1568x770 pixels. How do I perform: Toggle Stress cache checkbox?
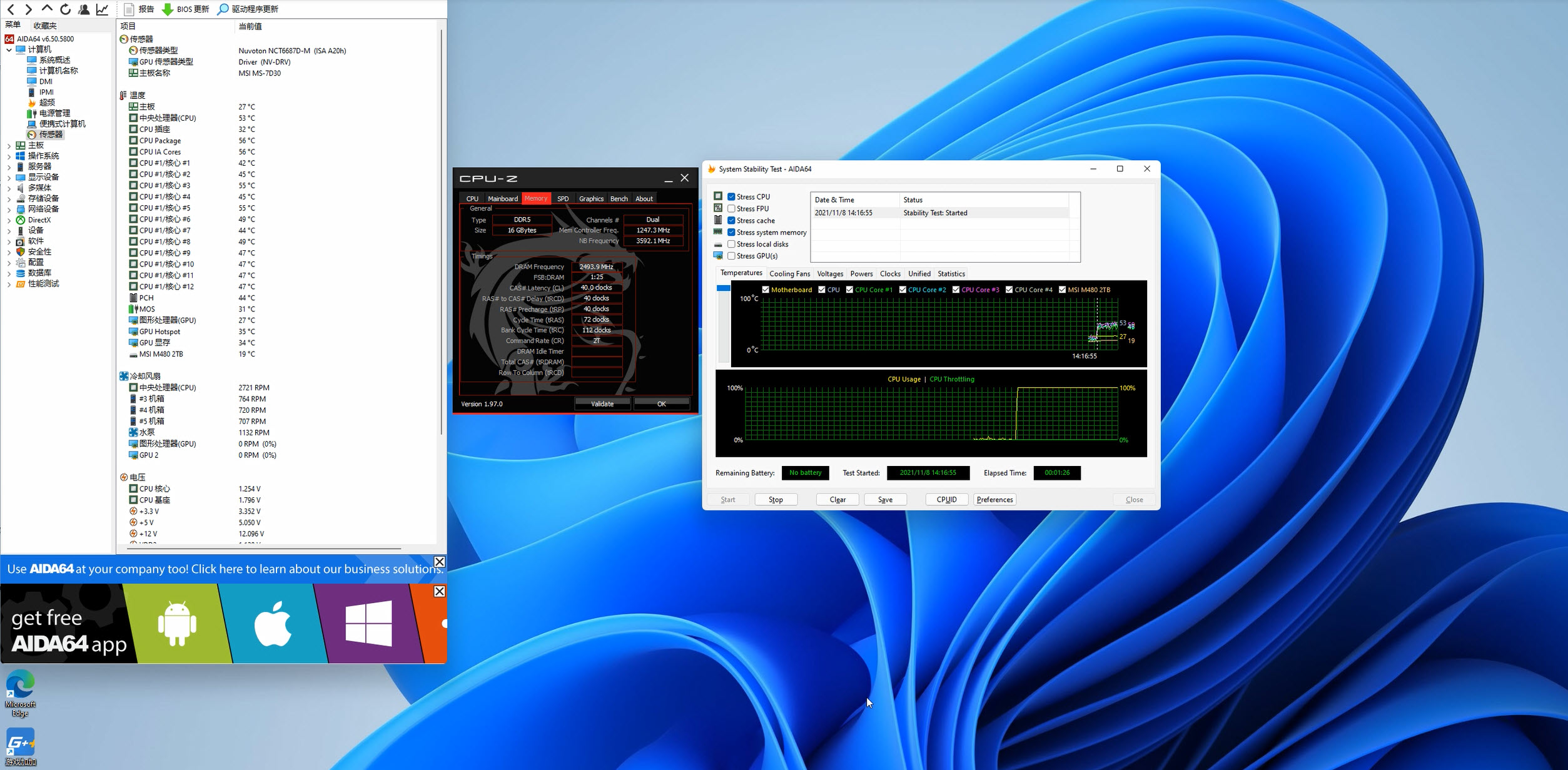pos(731,220)
